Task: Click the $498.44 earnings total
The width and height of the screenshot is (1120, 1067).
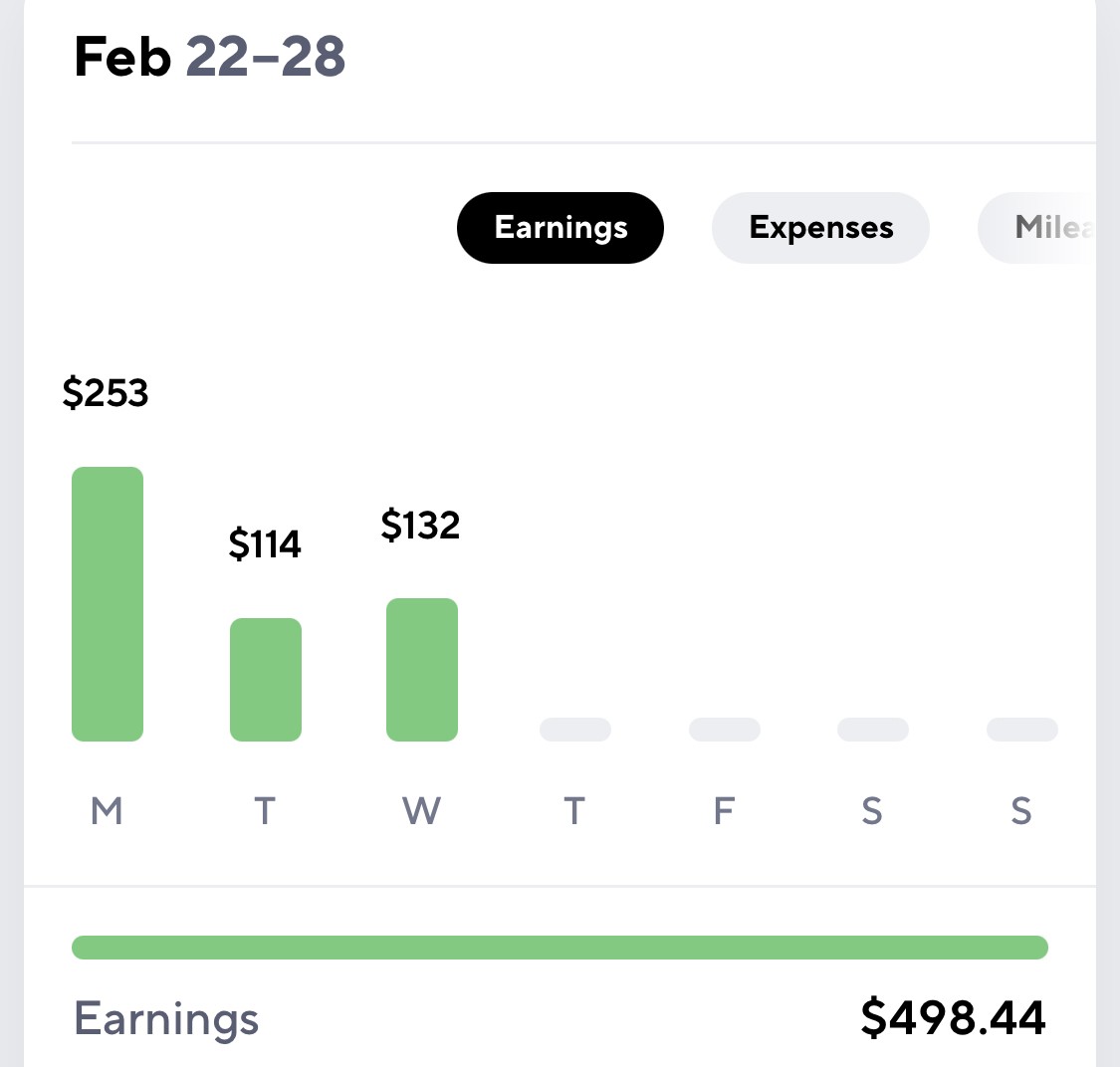Action: point(953,1017)
